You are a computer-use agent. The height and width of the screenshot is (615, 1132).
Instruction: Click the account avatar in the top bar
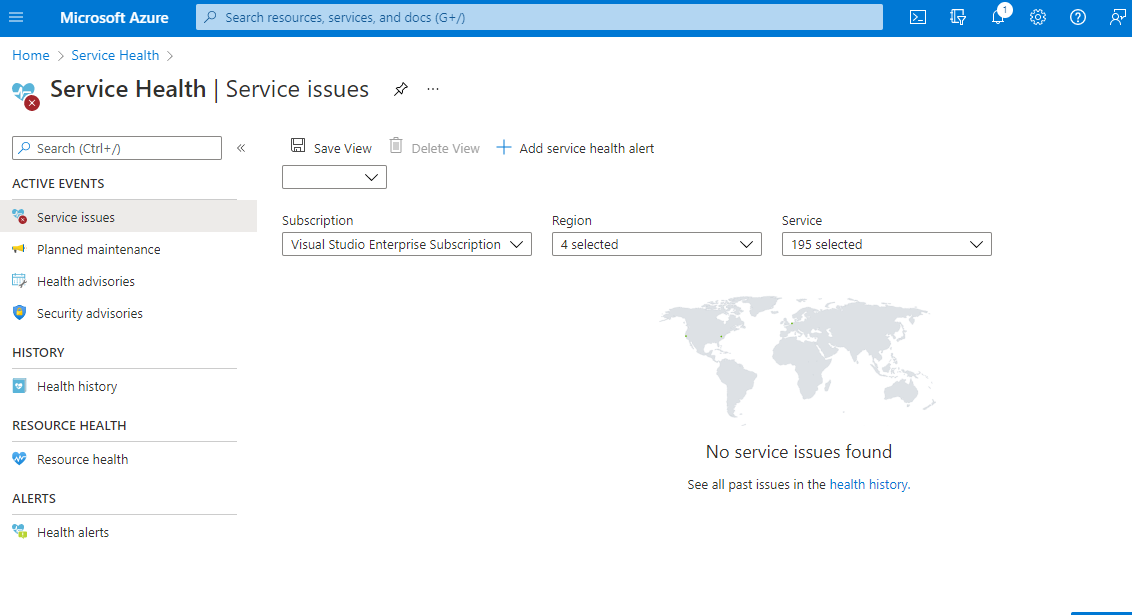pyautogui.click(x=1117, y=17)
